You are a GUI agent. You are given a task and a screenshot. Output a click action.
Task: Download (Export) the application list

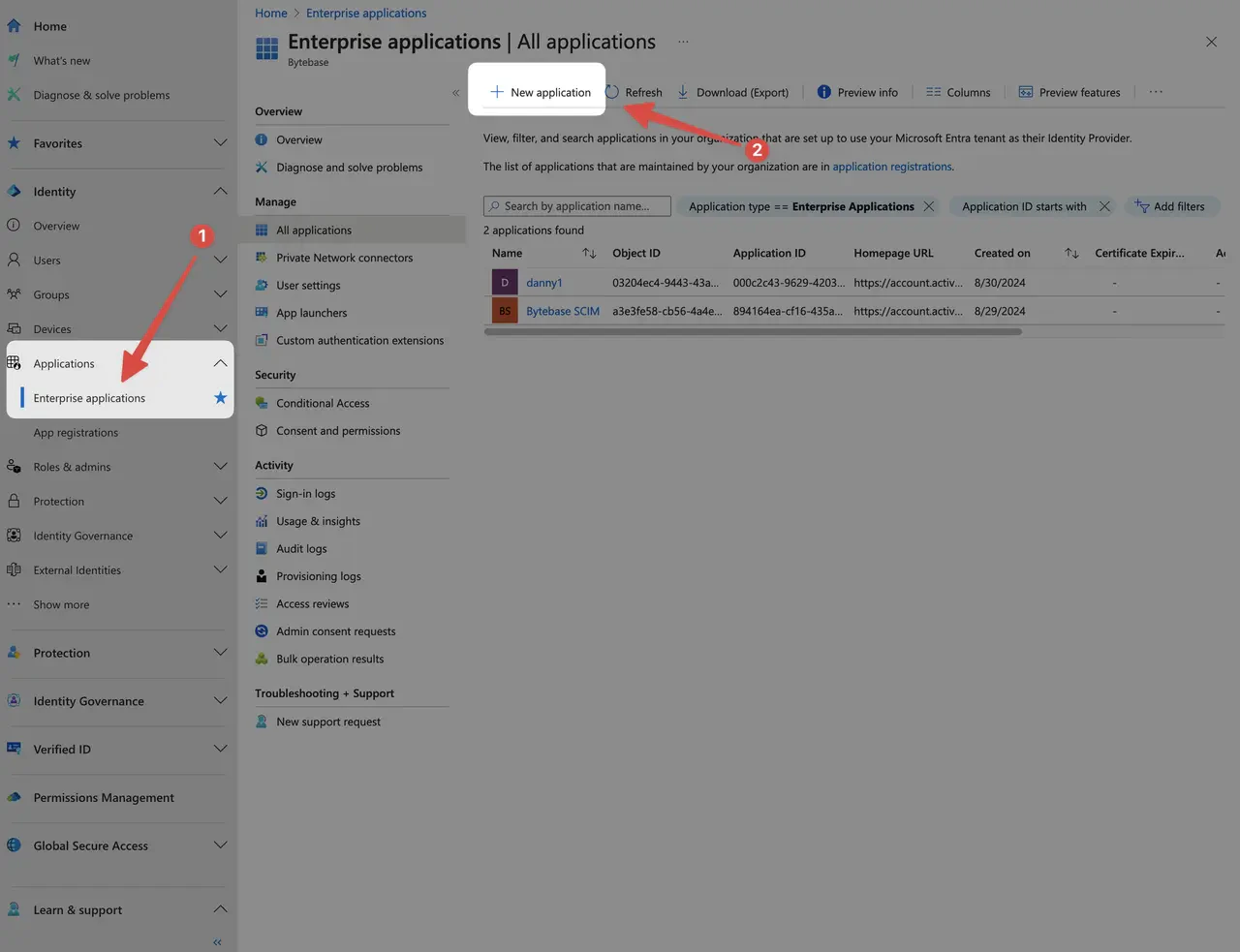point(733,92)
